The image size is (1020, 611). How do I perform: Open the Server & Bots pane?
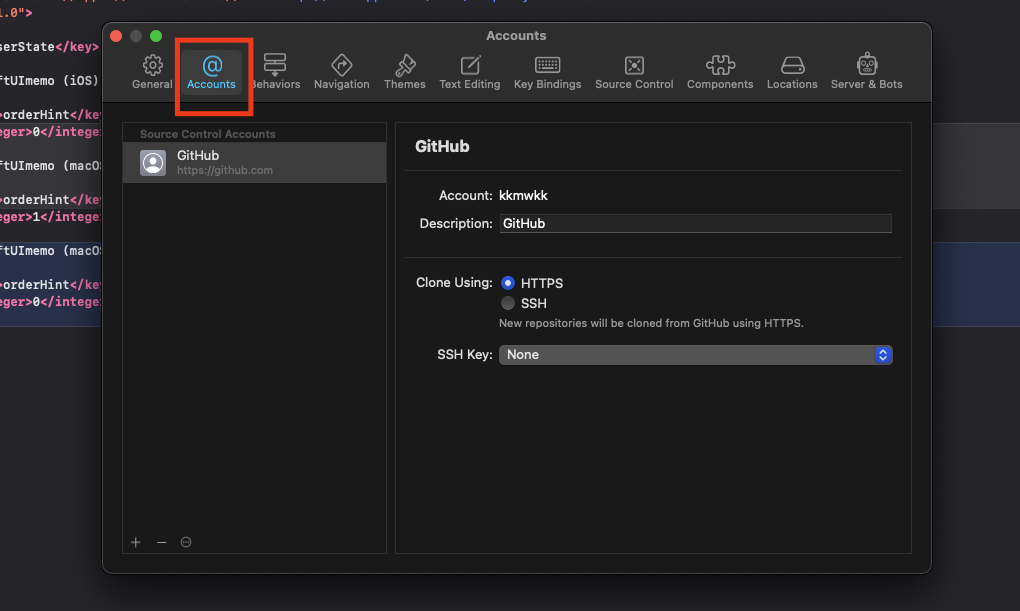pos(866,72)
